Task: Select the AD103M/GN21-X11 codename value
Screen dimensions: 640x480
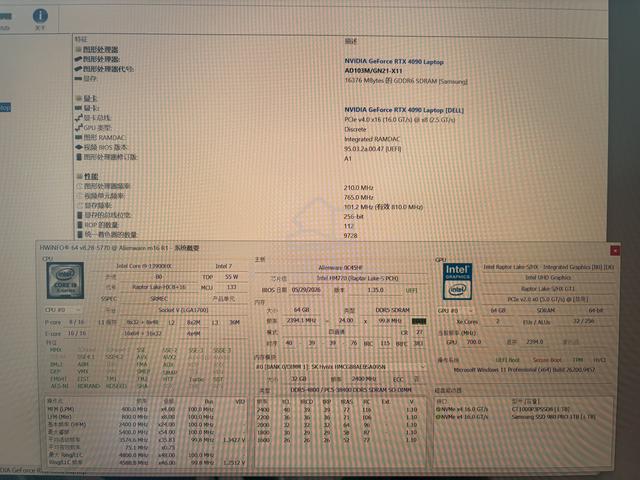Action: point(373,71)
